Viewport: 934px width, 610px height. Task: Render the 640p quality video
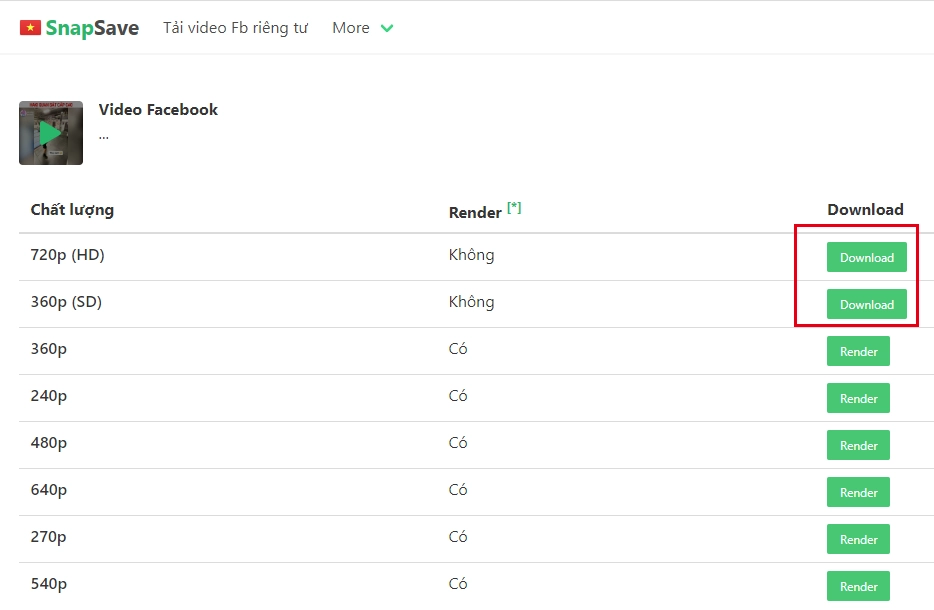pos(858,492)
